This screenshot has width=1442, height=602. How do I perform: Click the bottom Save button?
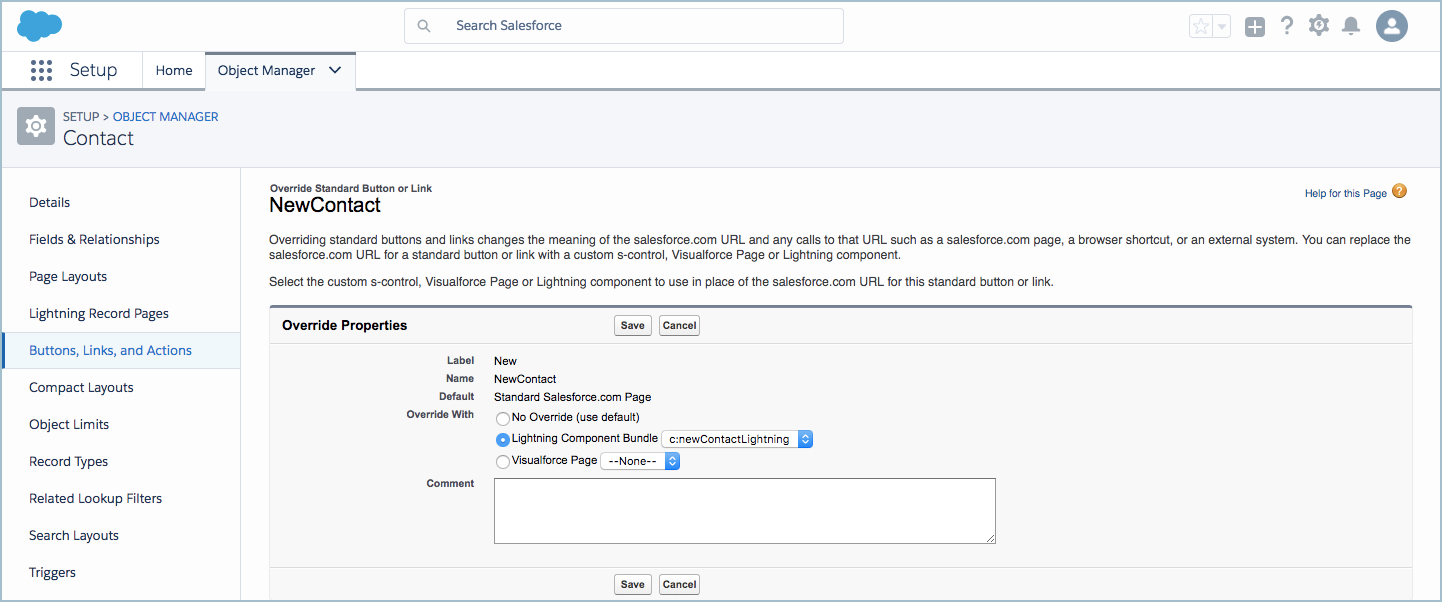[633, 584]
